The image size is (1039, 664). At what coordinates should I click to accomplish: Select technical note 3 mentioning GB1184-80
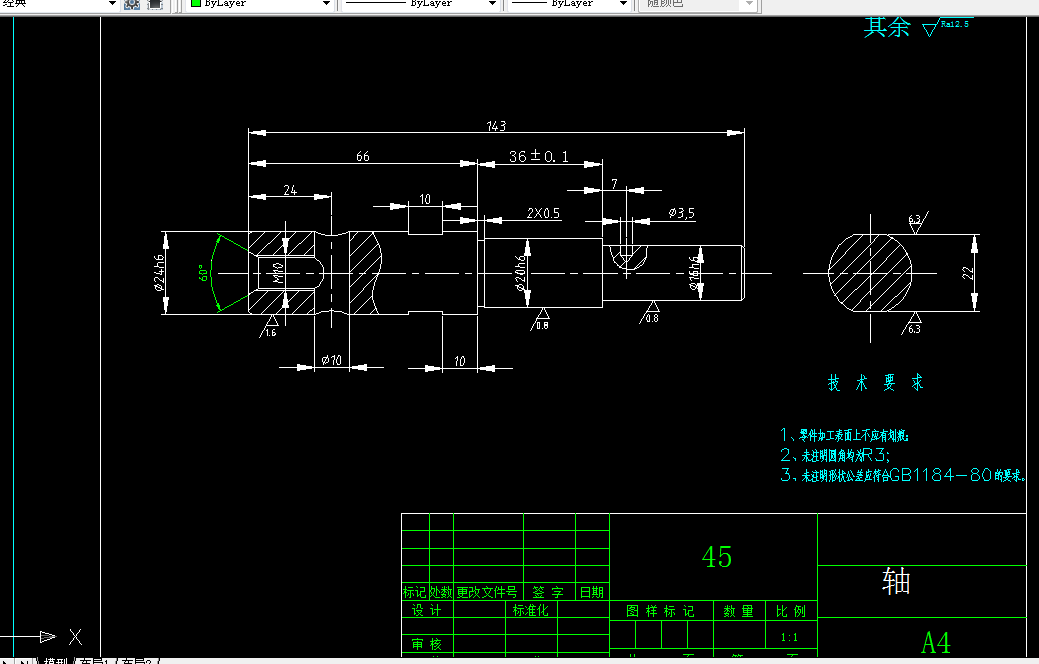click(902, 475)
